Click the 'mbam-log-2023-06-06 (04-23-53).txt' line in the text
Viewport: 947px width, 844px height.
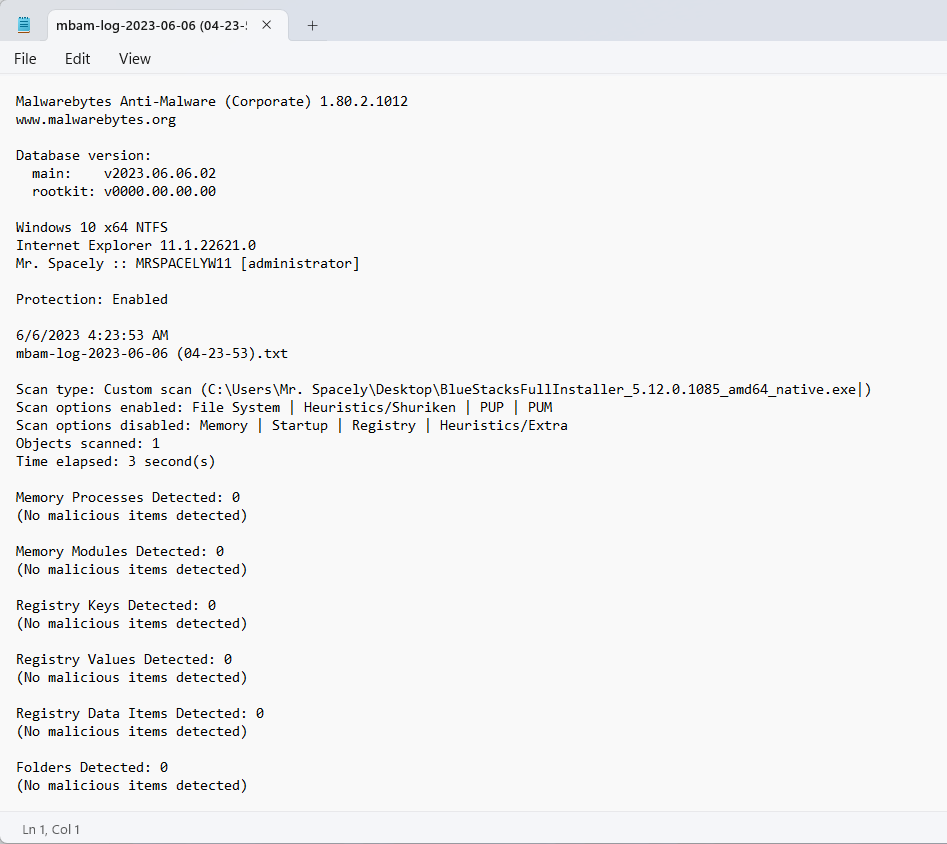coord(152,353)
